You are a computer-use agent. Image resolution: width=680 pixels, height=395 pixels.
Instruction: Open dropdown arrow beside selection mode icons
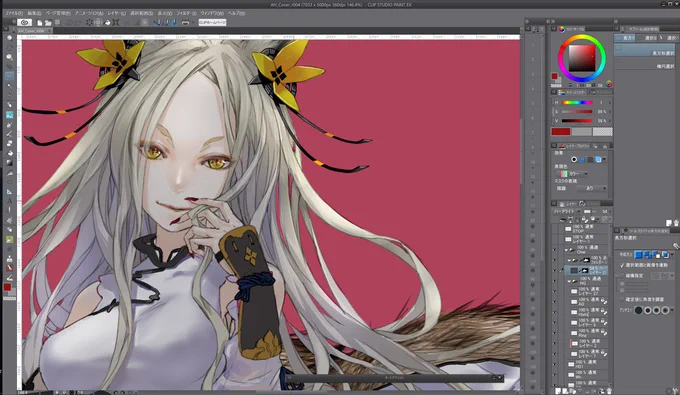[x=672, y=255]
